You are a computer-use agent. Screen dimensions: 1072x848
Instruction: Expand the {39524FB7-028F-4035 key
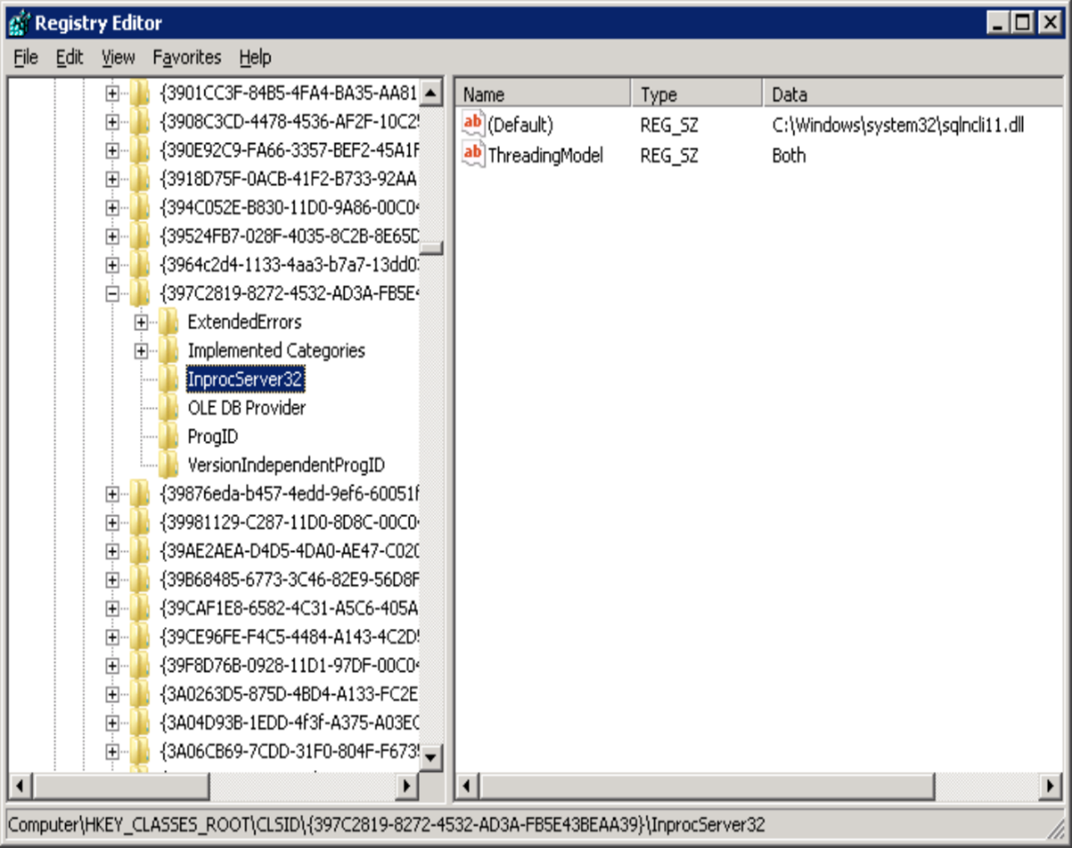click(112, 237)
